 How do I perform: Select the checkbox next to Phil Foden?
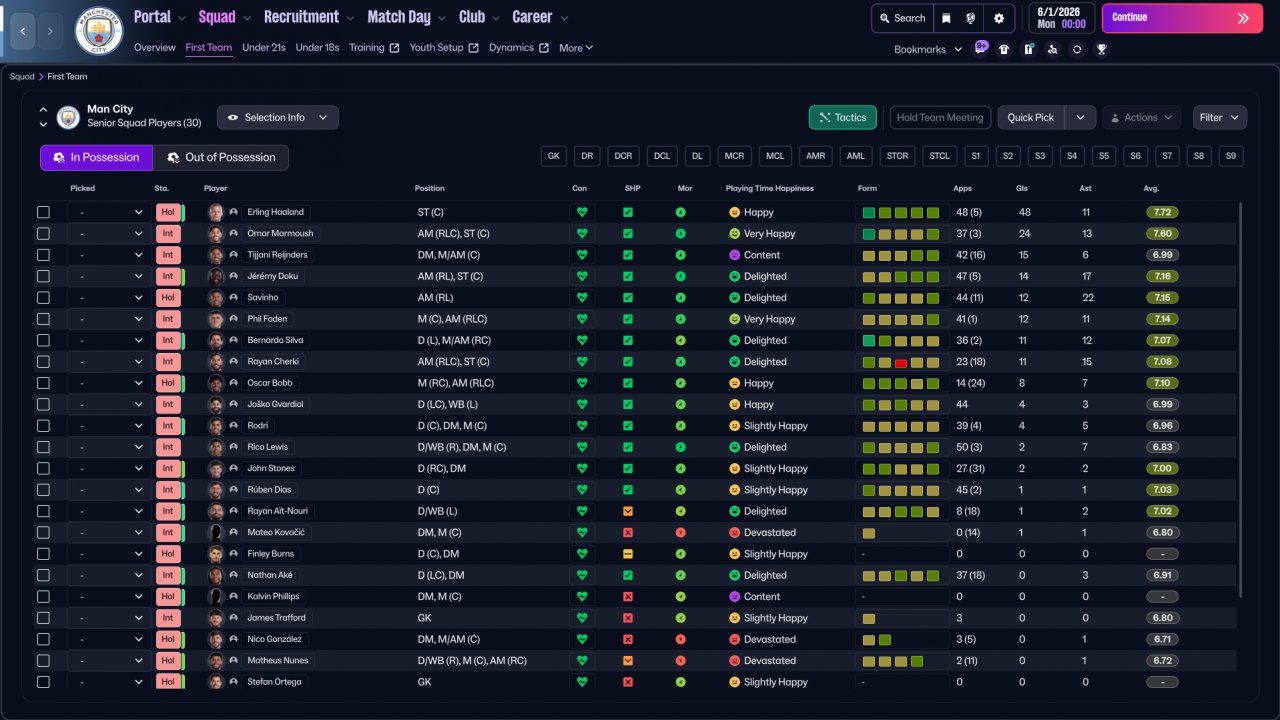pyautogui.click(x=43, y=319)
